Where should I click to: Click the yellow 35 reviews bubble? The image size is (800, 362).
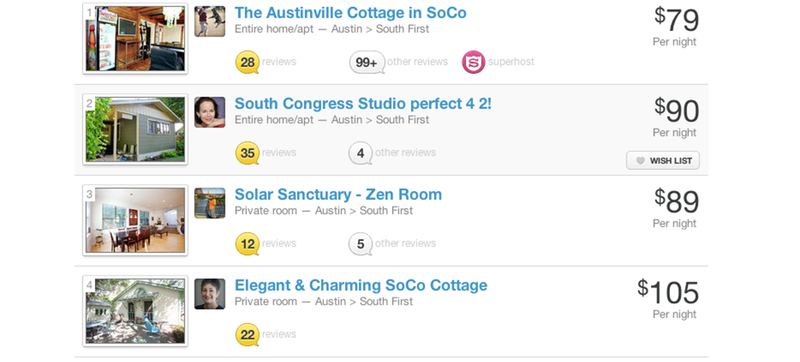[247, 153]
